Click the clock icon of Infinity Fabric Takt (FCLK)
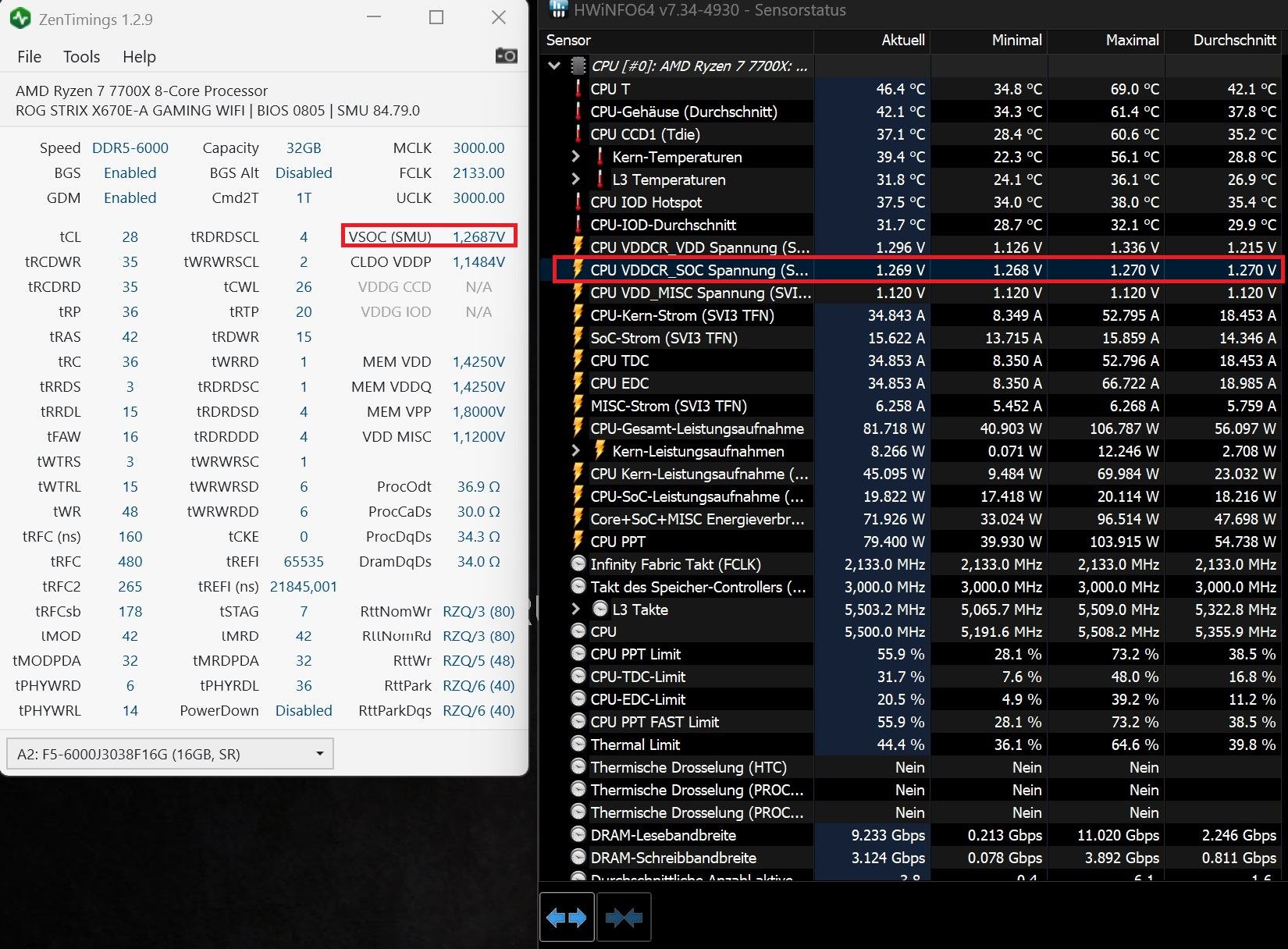Viewport: 1288px width, 949px height. pos(578,563)
